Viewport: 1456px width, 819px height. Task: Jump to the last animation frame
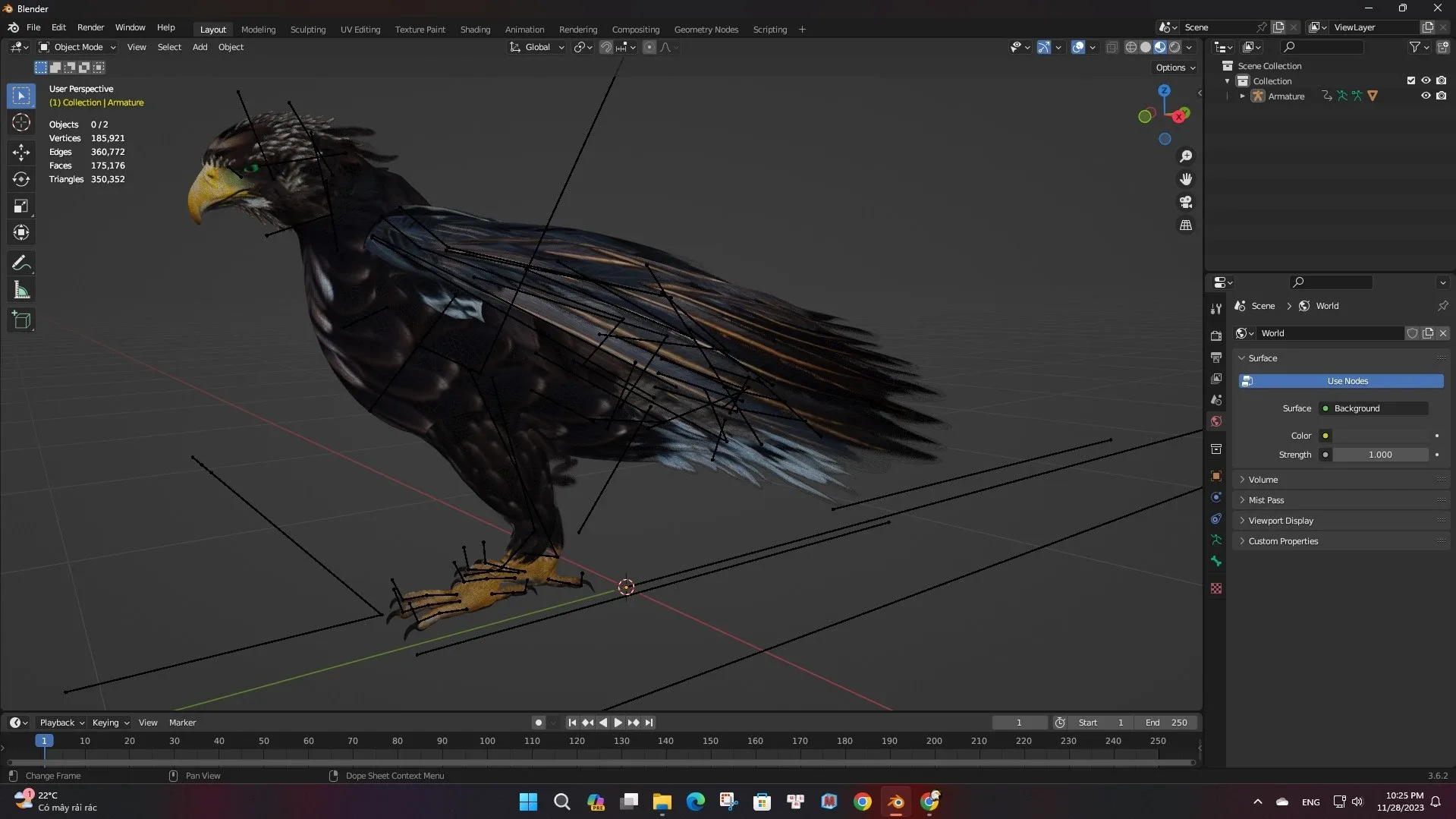649,723
